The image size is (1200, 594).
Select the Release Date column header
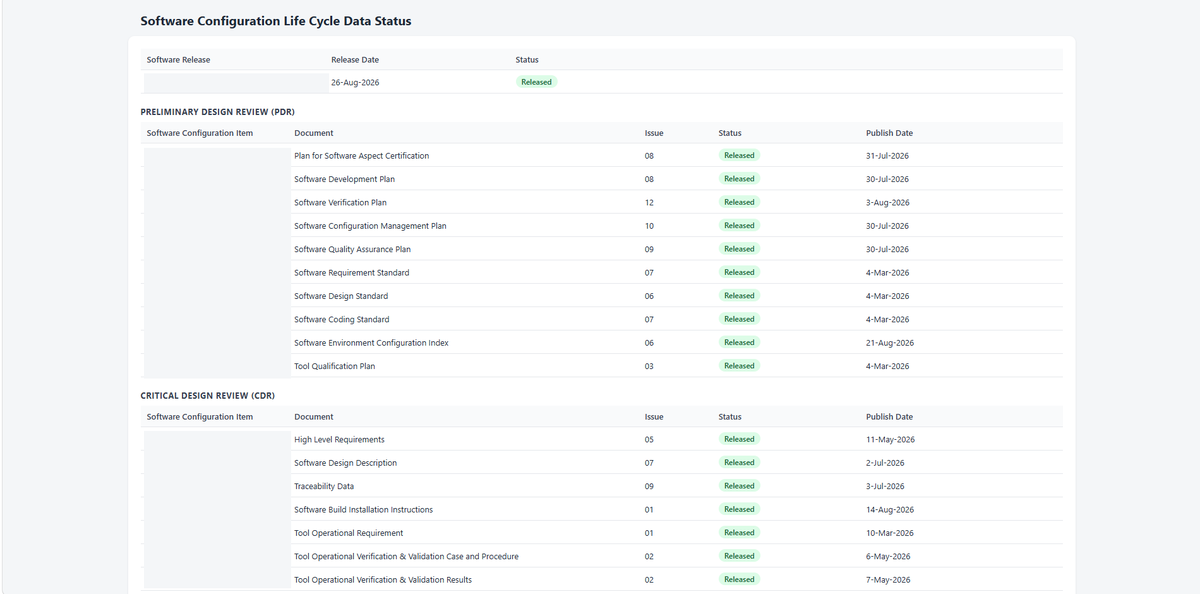pos(355,60)
